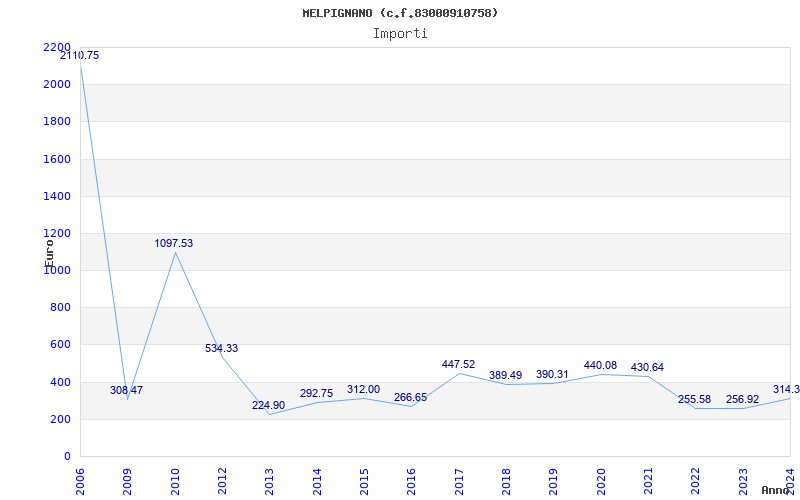Select the 447.52 data label for 2017
Image resolution: width=800 pixels, height=500 pixels.
click(x=458, y=365)
